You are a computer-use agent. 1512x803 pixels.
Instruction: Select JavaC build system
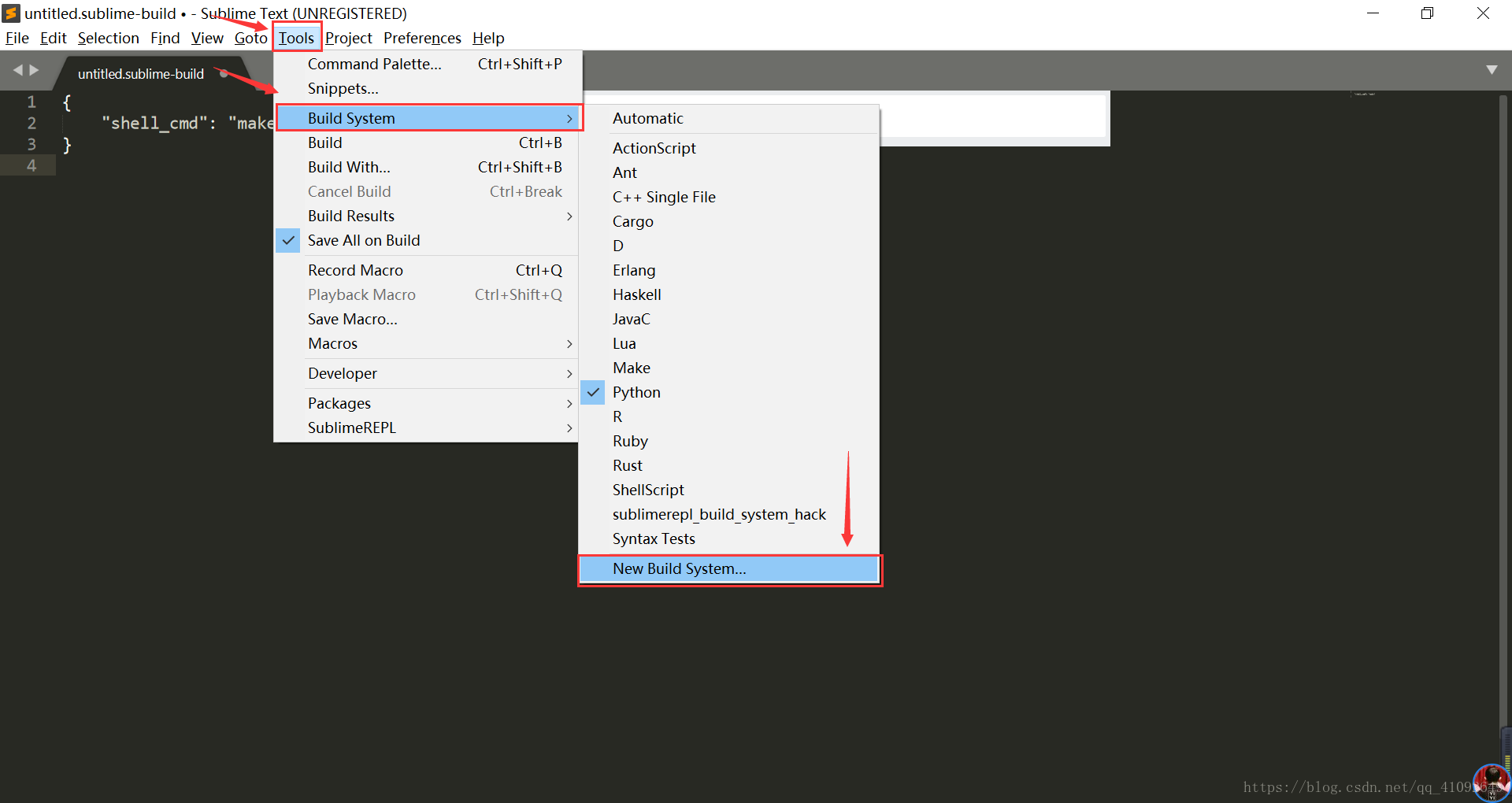click(729, 319)
